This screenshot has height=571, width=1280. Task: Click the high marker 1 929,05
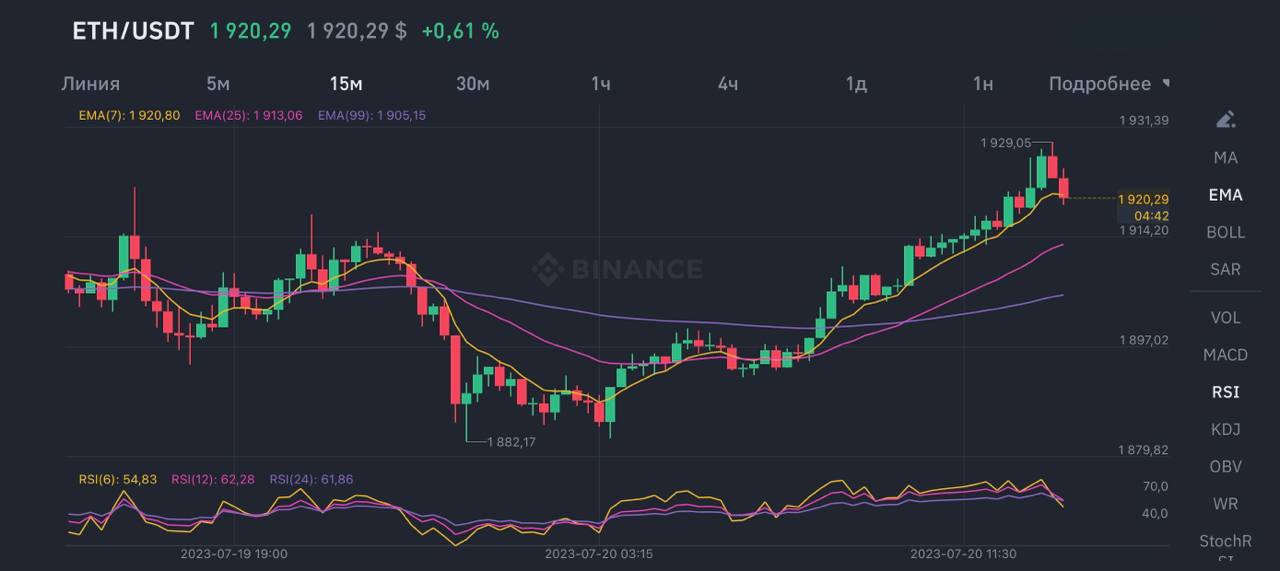pos(1005,144)
